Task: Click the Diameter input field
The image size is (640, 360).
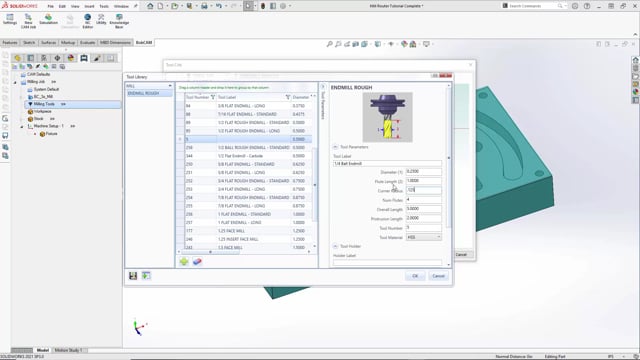Action: click(x=424, y=172)
